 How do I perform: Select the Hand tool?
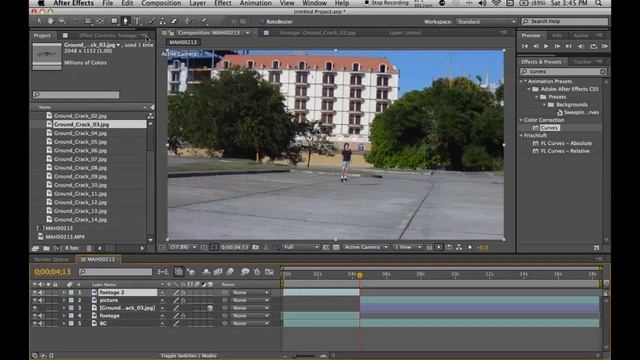click(x=50, y=21)
